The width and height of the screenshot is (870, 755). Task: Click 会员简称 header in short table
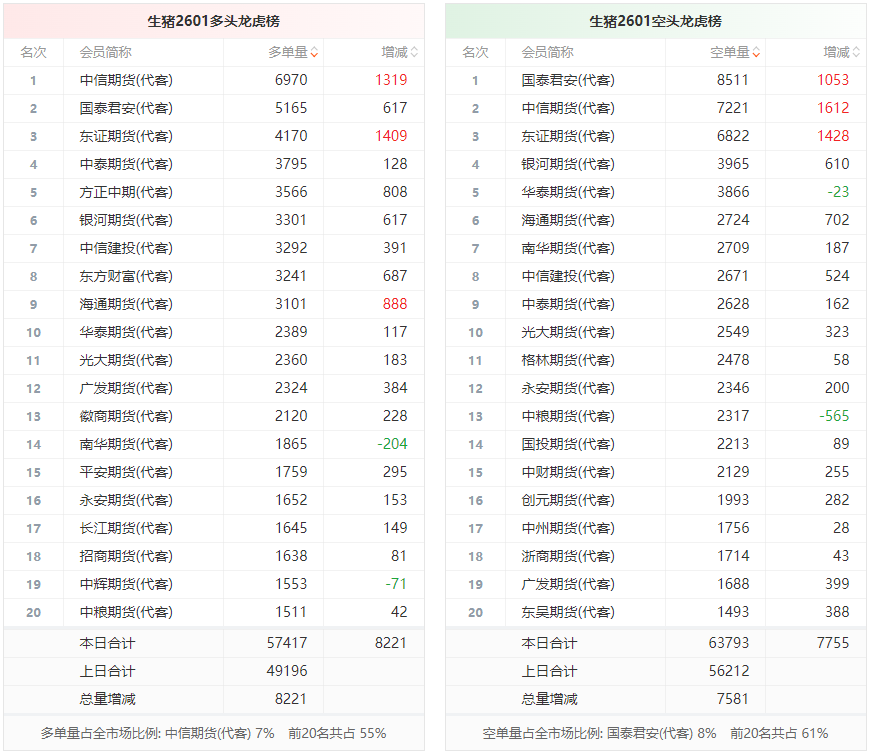pos(547,53)
